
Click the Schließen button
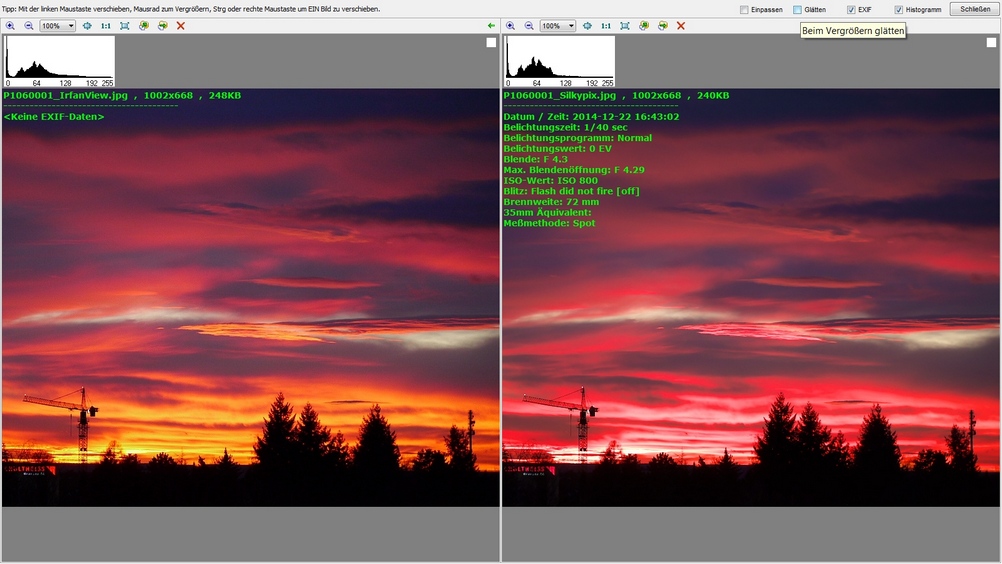975,9
